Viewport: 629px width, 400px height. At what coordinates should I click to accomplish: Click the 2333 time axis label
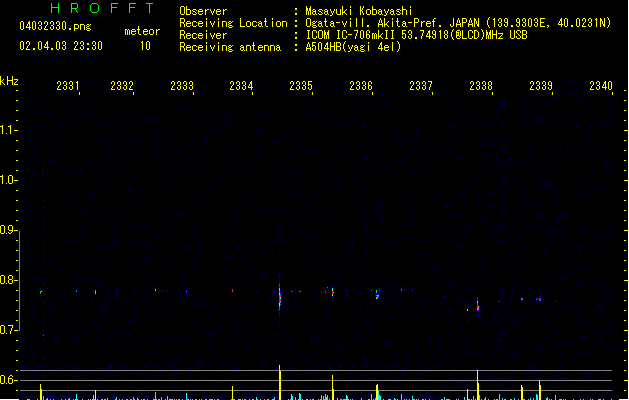182,85
